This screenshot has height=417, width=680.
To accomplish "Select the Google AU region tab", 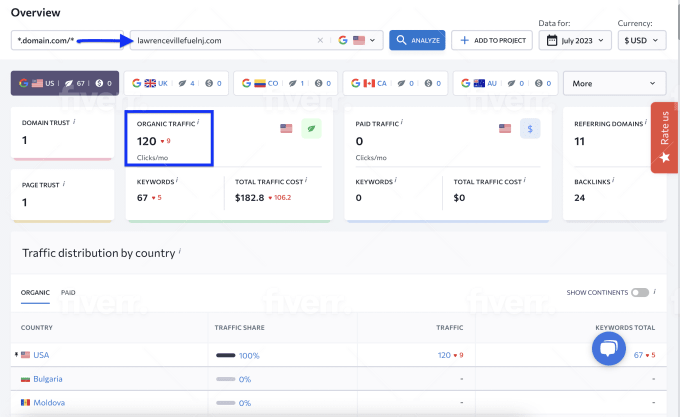I will coord(505,83).
